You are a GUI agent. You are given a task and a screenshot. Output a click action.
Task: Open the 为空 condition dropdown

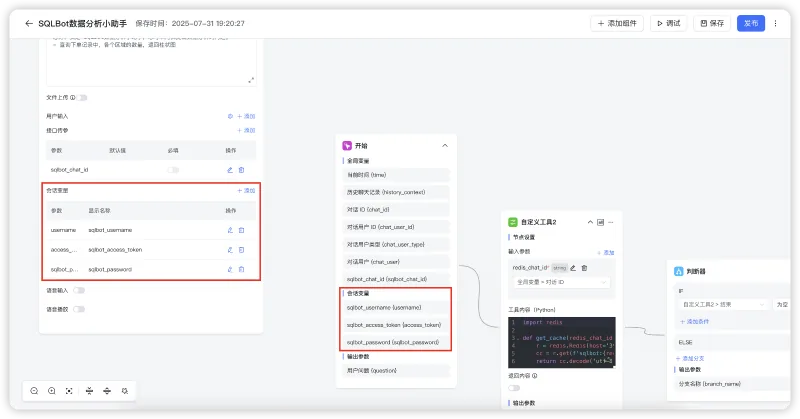click(782, 305)
